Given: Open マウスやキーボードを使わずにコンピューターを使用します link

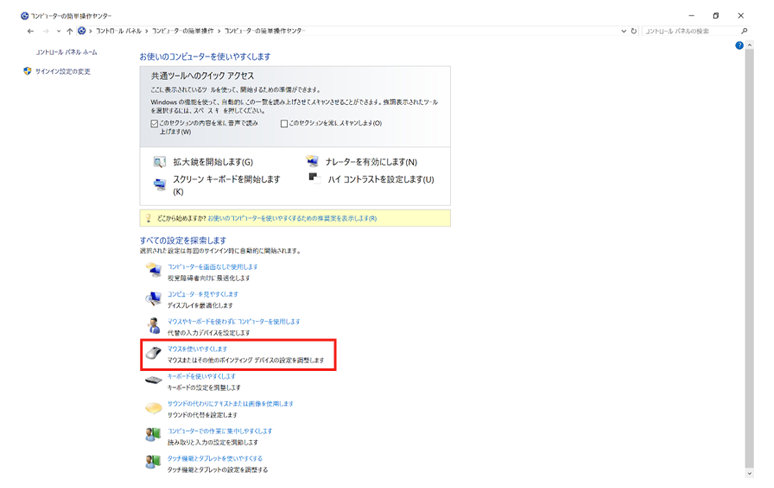Looking at the screenshot, I should pos(234,322).
